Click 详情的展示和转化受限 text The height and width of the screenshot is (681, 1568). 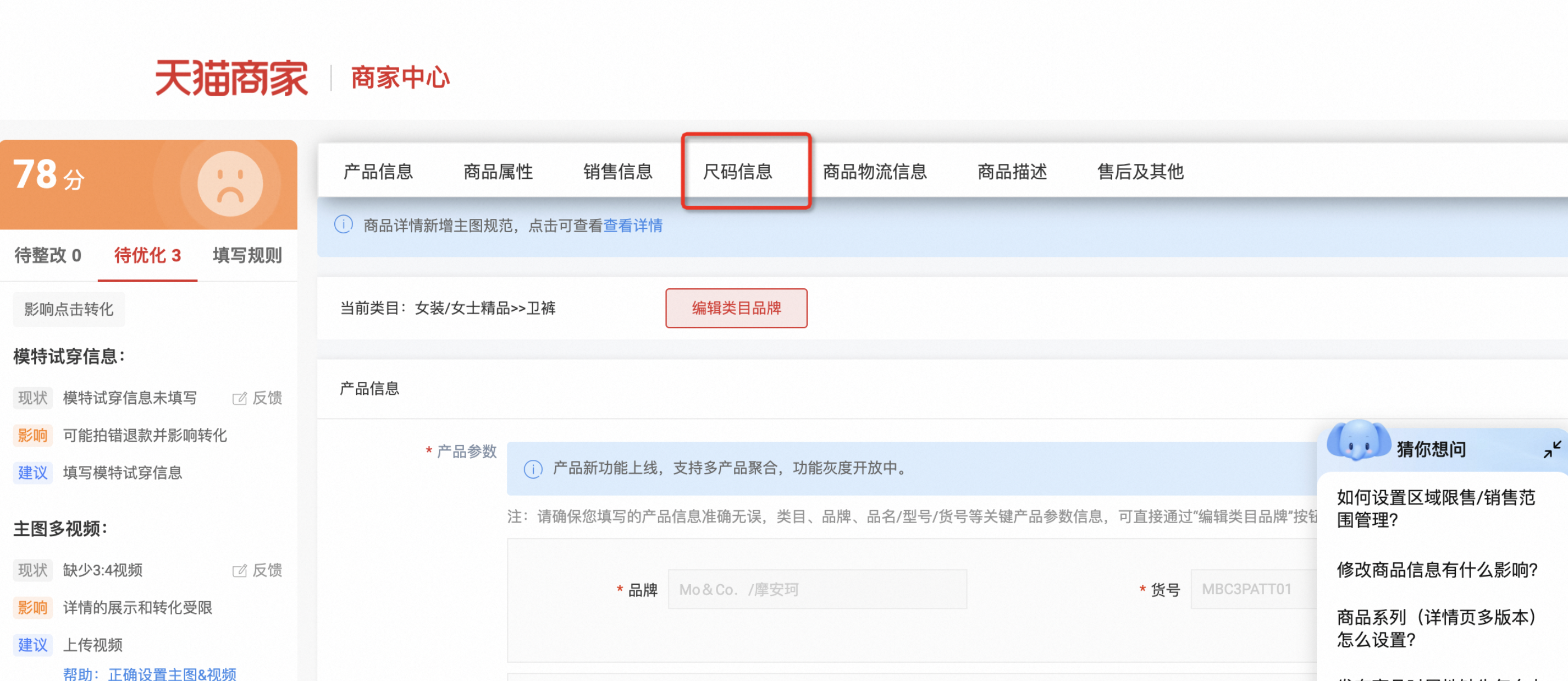point(137,607)
